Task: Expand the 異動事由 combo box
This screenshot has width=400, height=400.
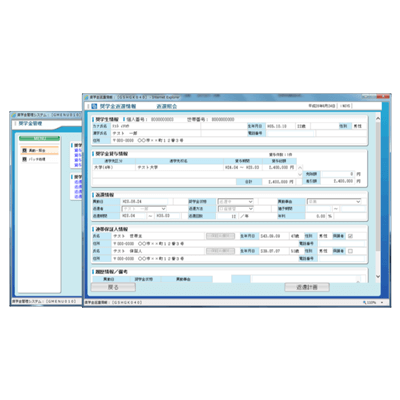Action: point(334,202)
